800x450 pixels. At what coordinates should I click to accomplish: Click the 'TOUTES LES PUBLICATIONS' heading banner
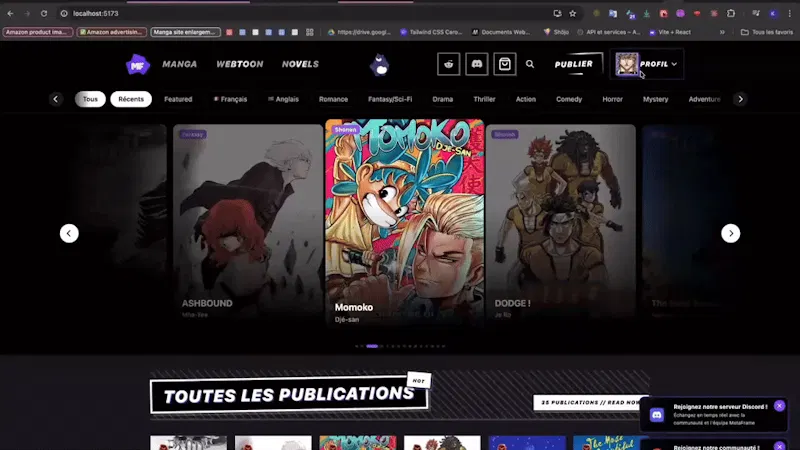tap(289, 394)
